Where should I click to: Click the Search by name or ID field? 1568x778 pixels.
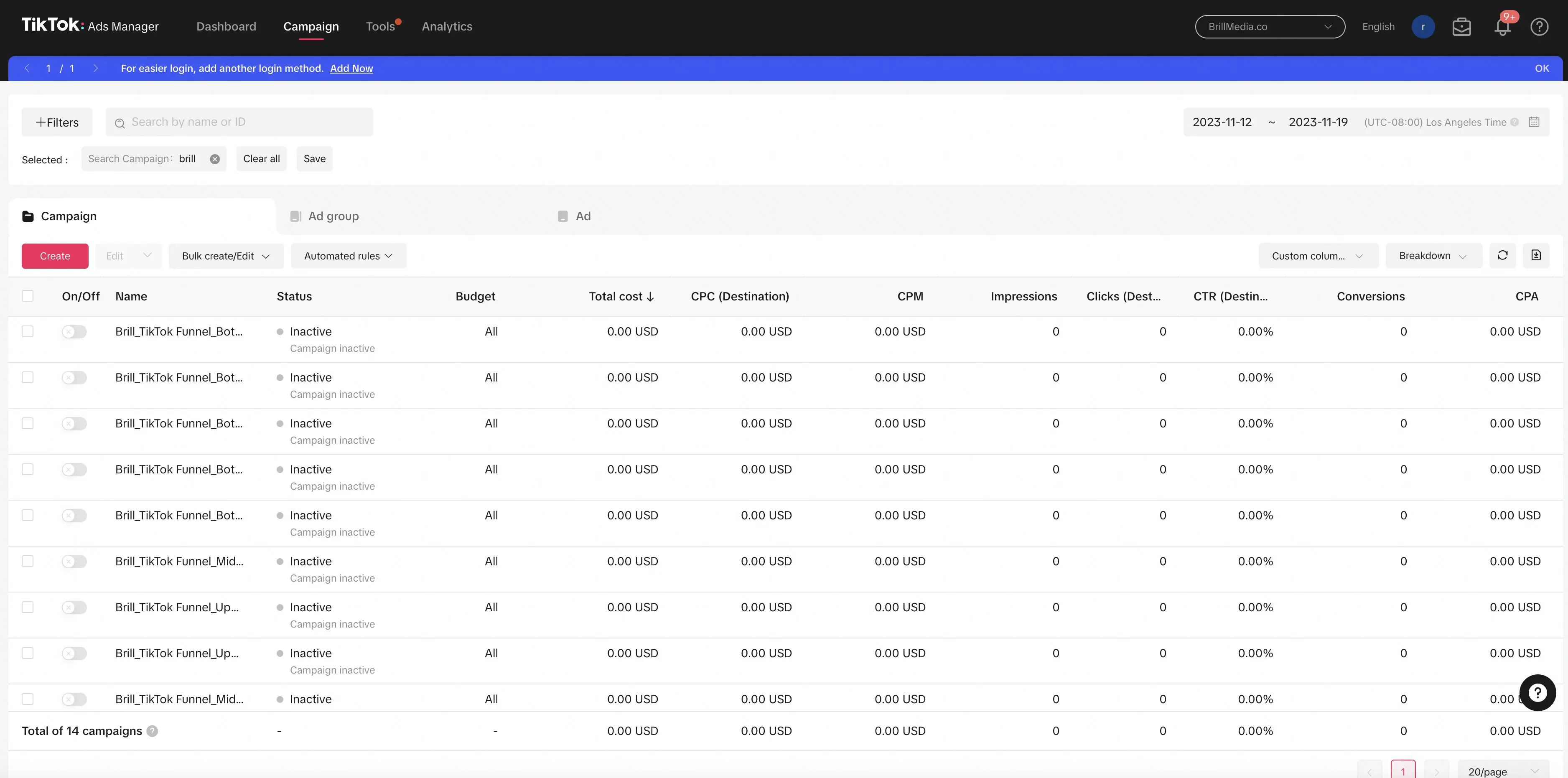pos(239,122)
